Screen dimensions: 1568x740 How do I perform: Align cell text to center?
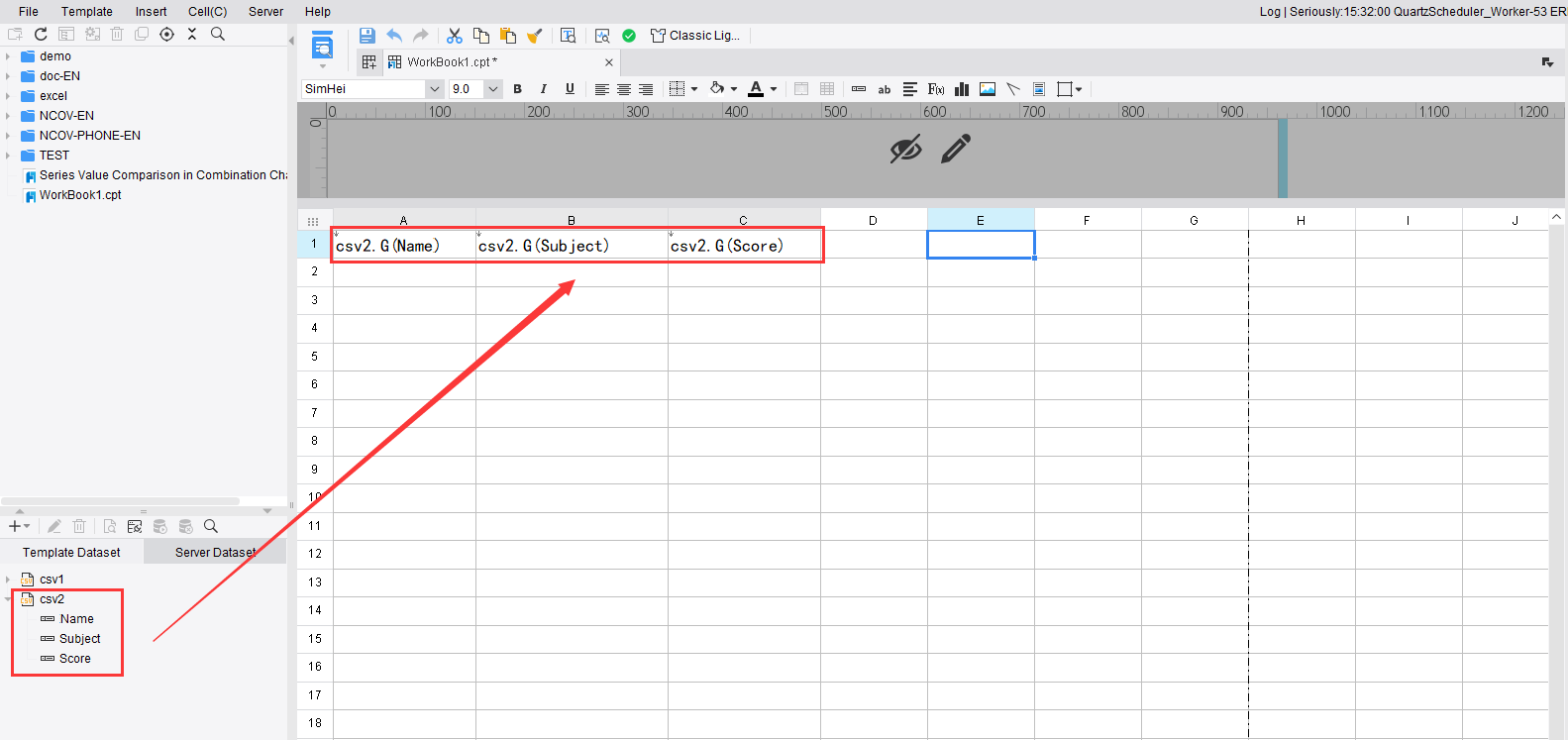click(x=624, y=89)
